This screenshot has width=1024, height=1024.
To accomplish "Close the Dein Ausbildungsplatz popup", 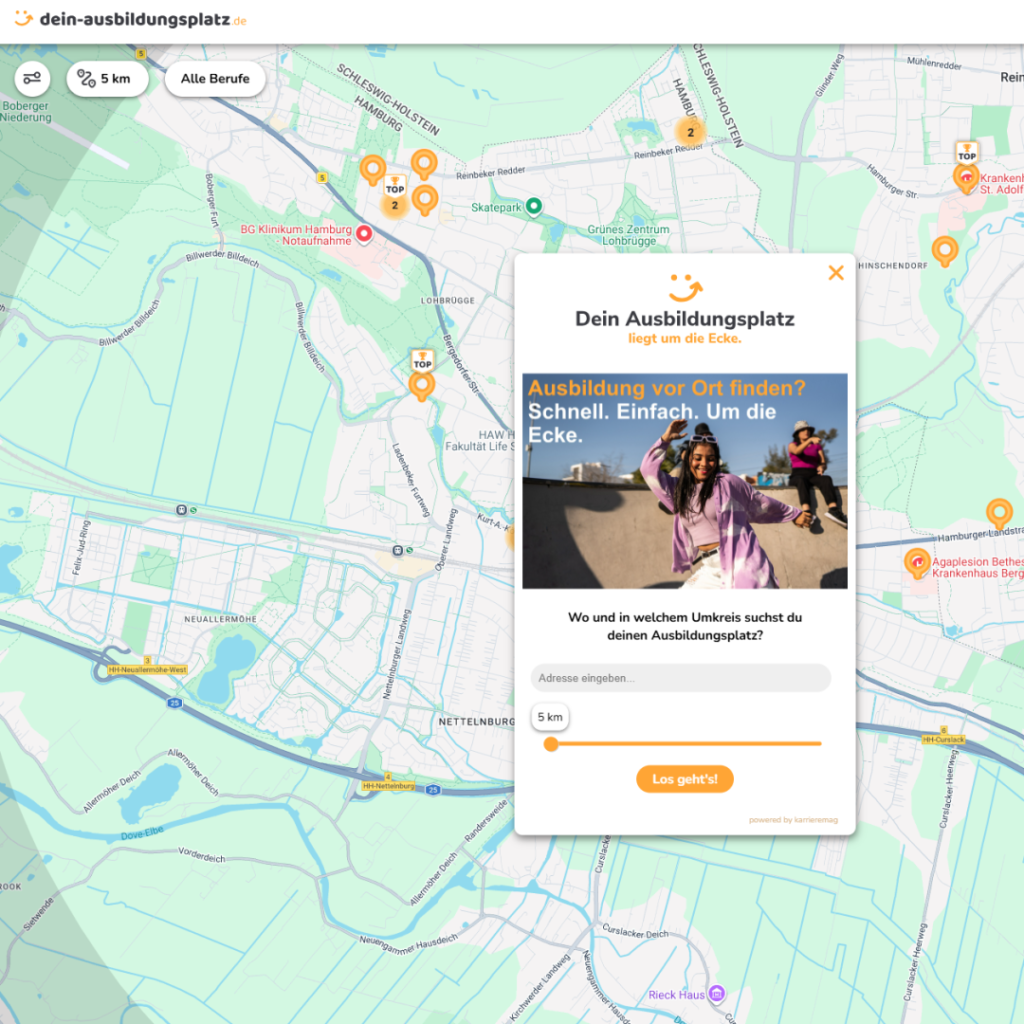I will [x=836, y=273].
